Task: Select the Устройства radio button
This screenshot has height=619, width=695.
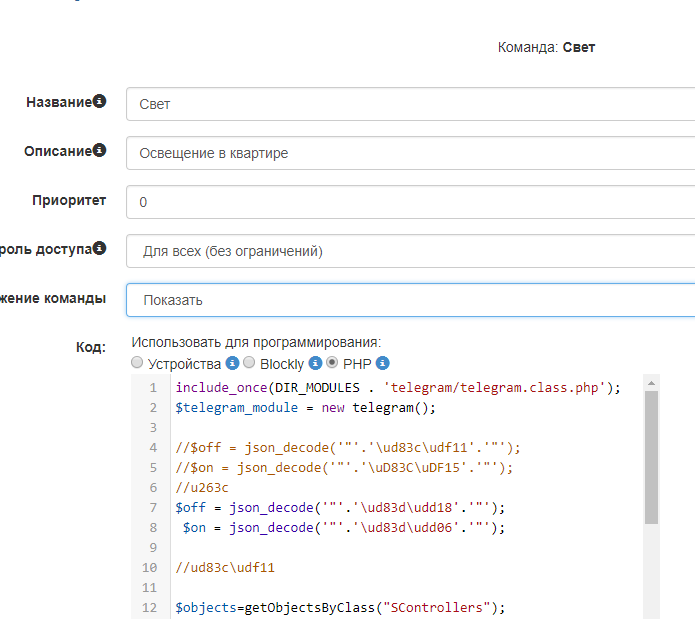Action: click(137, 364)
